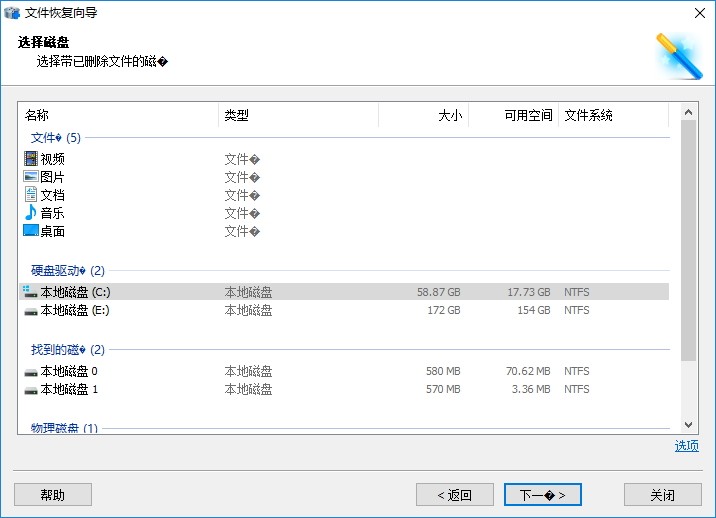The image size is (716, 518).
Task: Click the vertical scrollbar thumb
Action: [688, 240]
